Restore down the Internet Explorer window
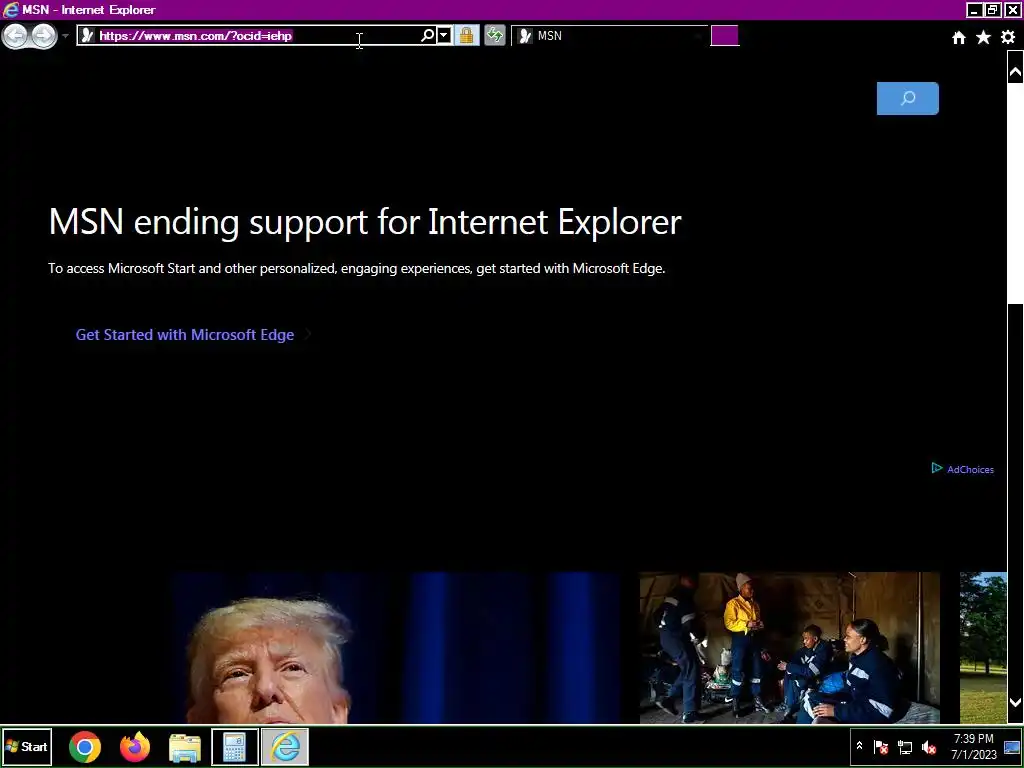The height and width of the screenshot is (768, 1024). click(x=993, y=10)
